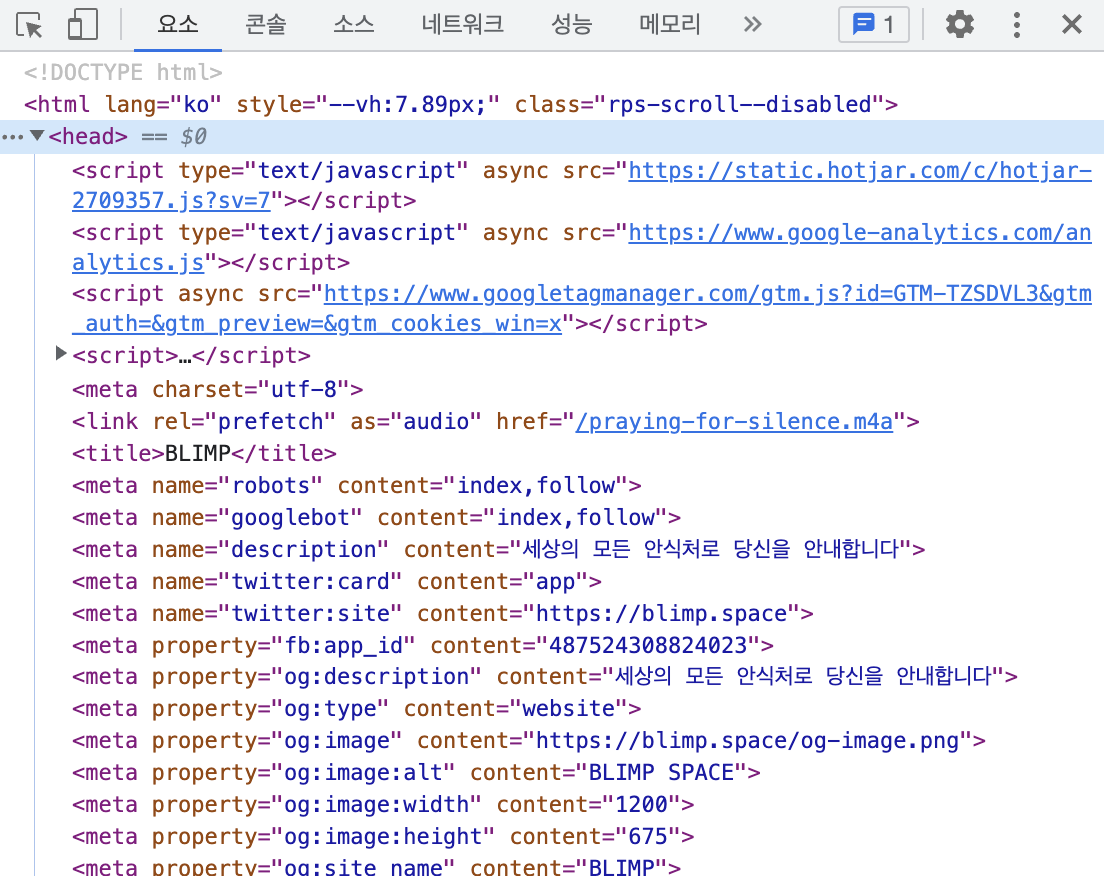Select the title BLIMP node
The width and height of the screenshot is (1104, 876).
coord(204,453)
